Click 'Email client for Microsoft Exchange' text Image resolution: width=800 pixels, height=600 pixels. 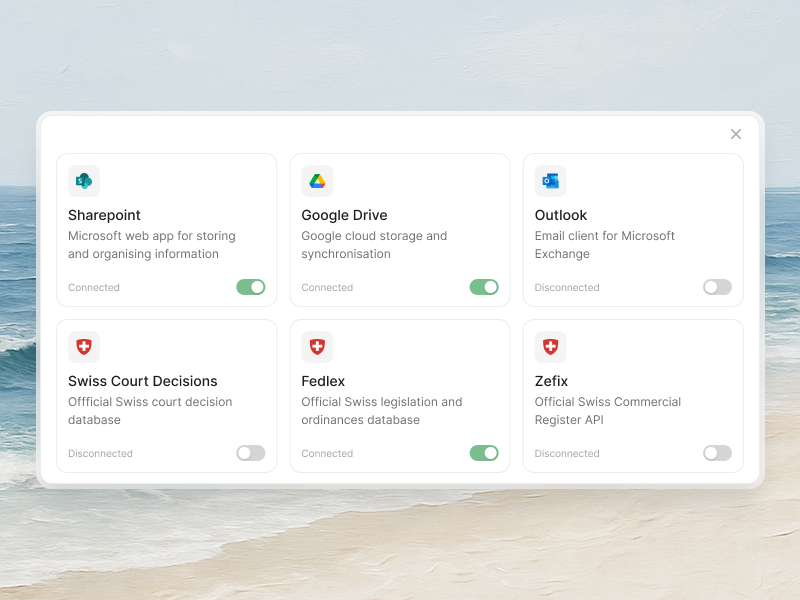coord(605,245)
